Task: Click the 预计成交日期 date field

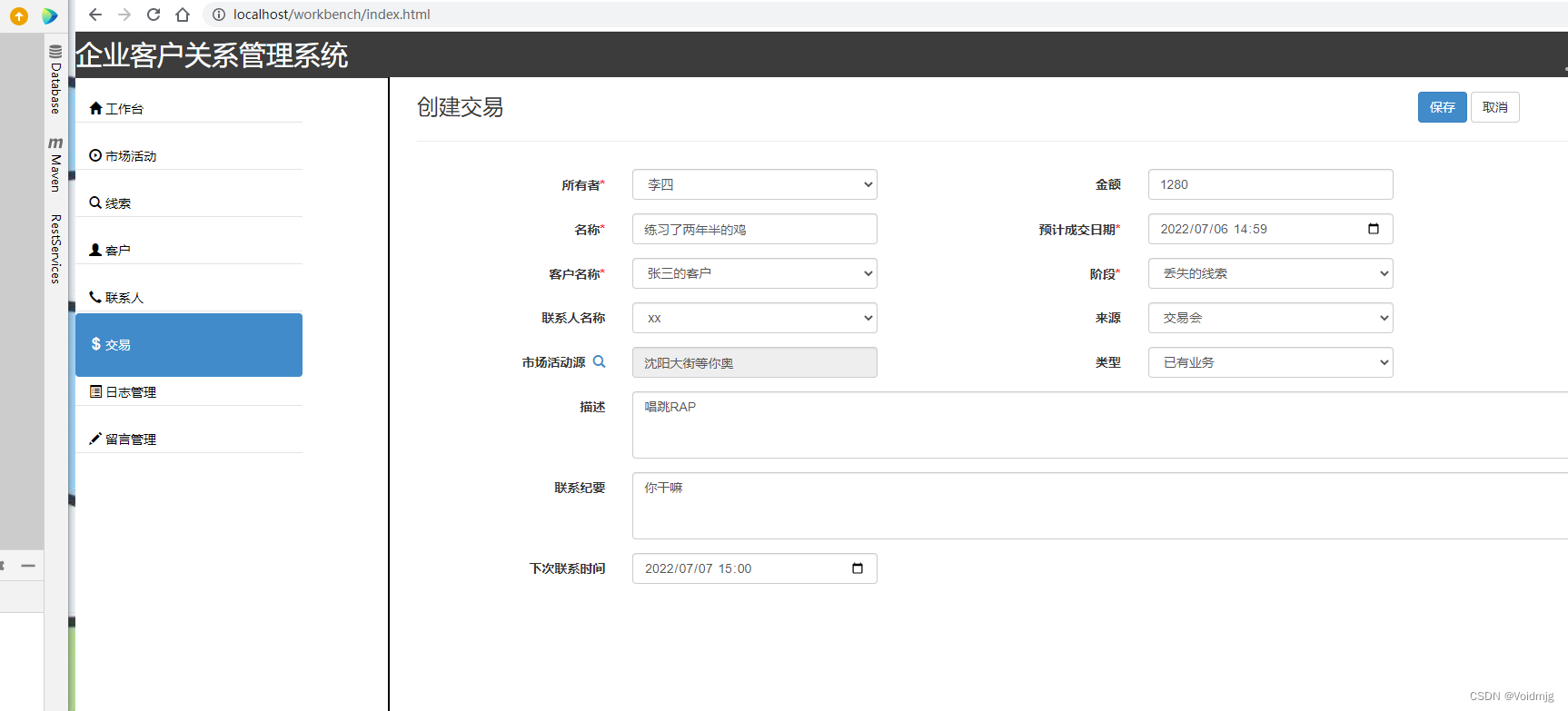Action: tap(1271, 229)
